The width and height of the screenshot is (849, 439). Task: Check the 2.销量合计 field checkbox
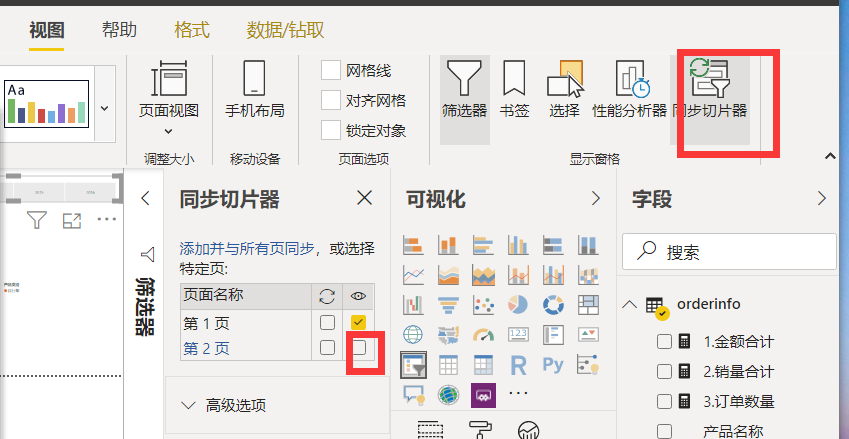coord(664,371)
